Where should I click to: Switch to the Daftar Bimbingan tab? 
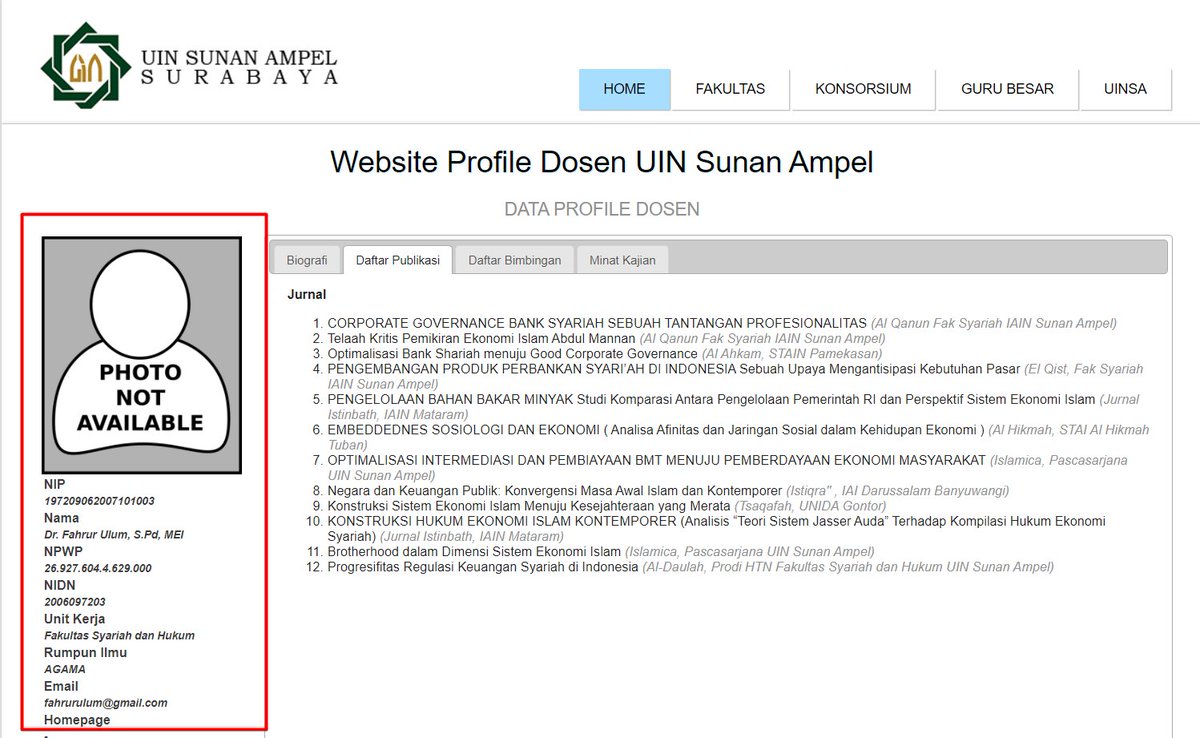pyautogui.click(x=515, y=260)
